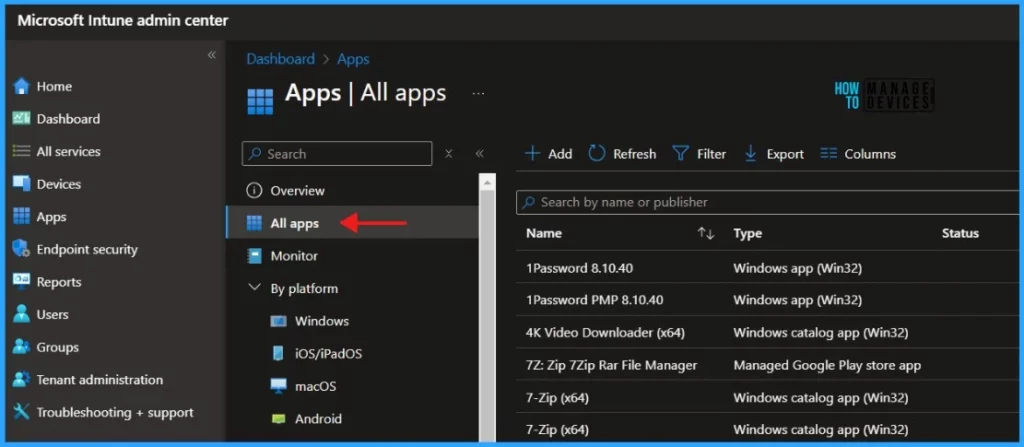Click the circular Refresh icon
1024x447 pixels.
pyautogui.click(x=597, y=154)
